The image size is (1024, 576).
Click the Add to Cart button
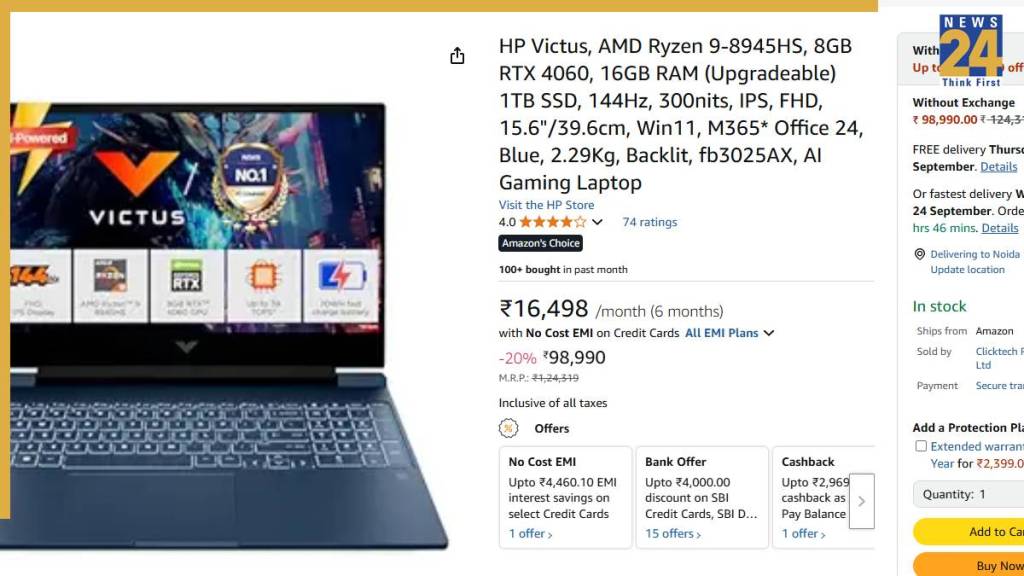click(968, 532)
